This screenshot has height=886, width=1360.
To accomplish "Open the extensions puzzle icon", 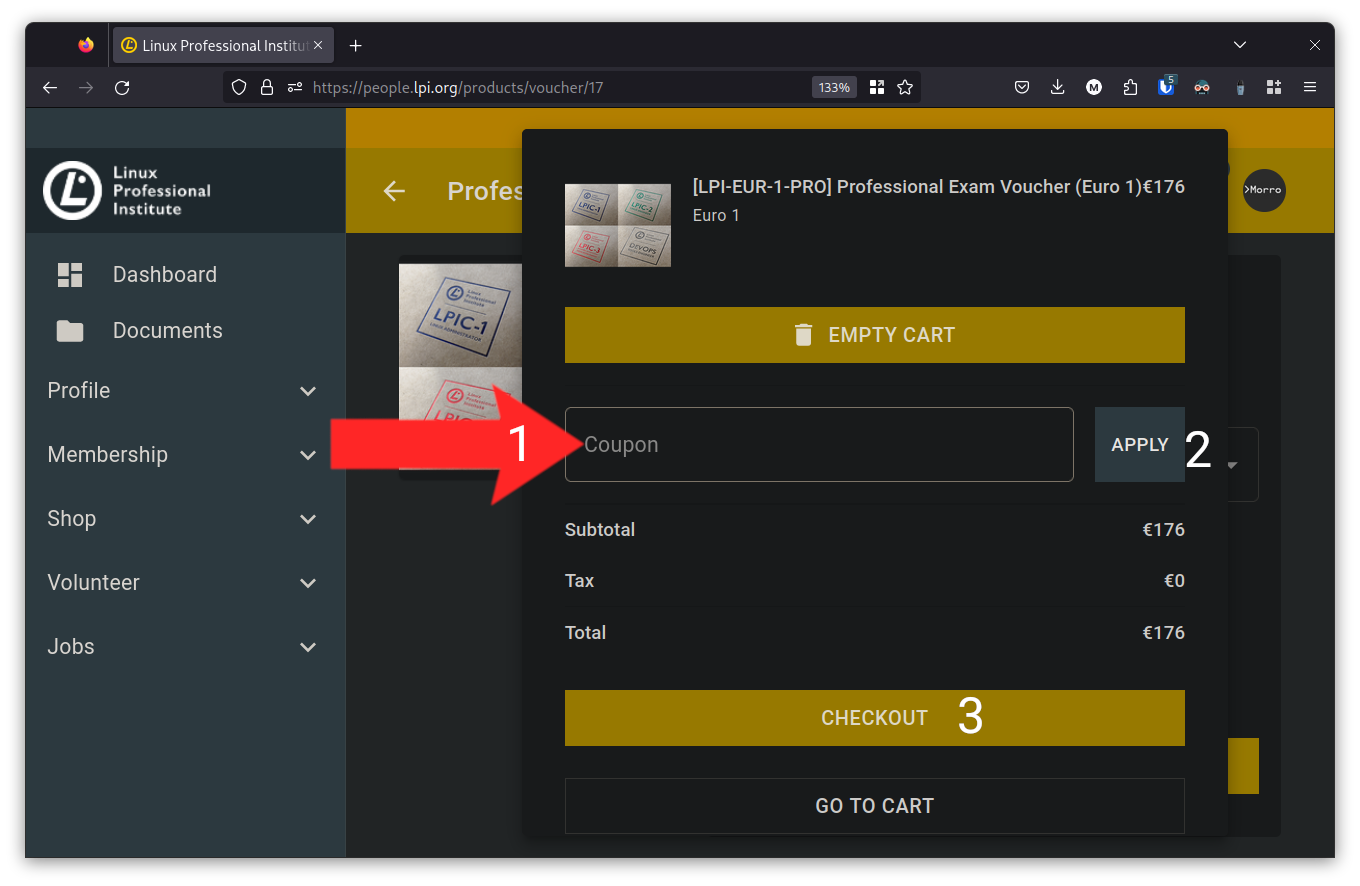I will pyautogui.click(x=1130, y=88).
